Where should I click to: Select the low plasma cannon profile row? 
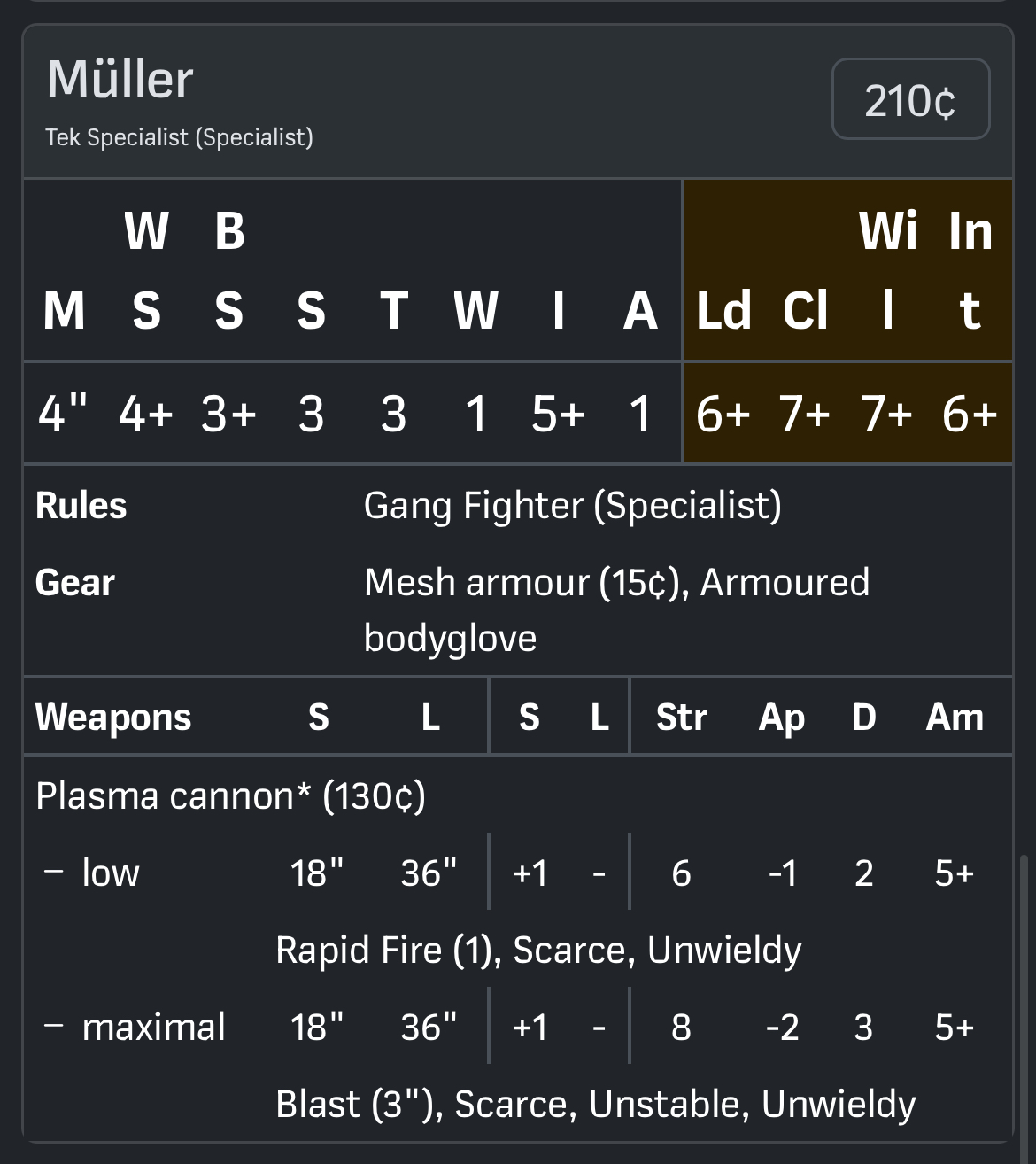click(x=111, y=873)
